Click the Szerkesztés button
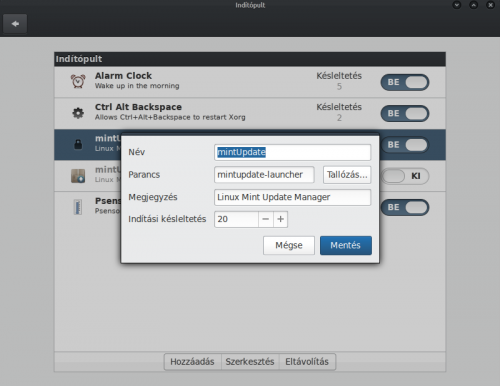 pos(250,362)
